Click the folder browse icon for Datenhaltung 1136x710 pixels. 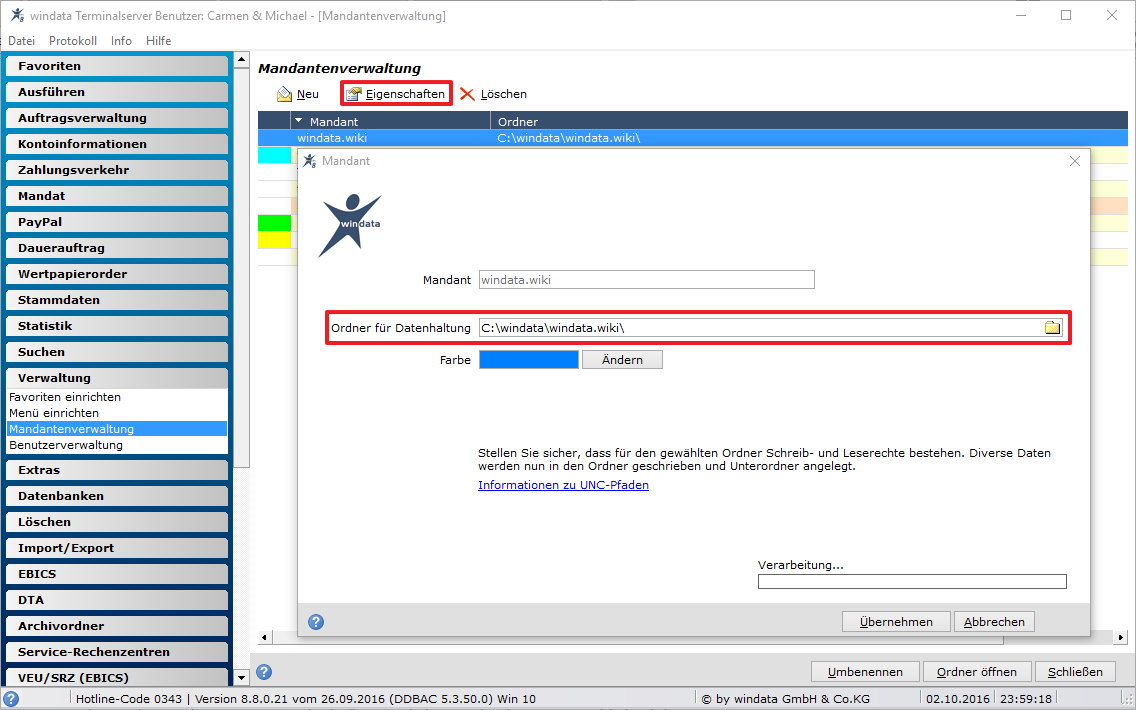1052,327
